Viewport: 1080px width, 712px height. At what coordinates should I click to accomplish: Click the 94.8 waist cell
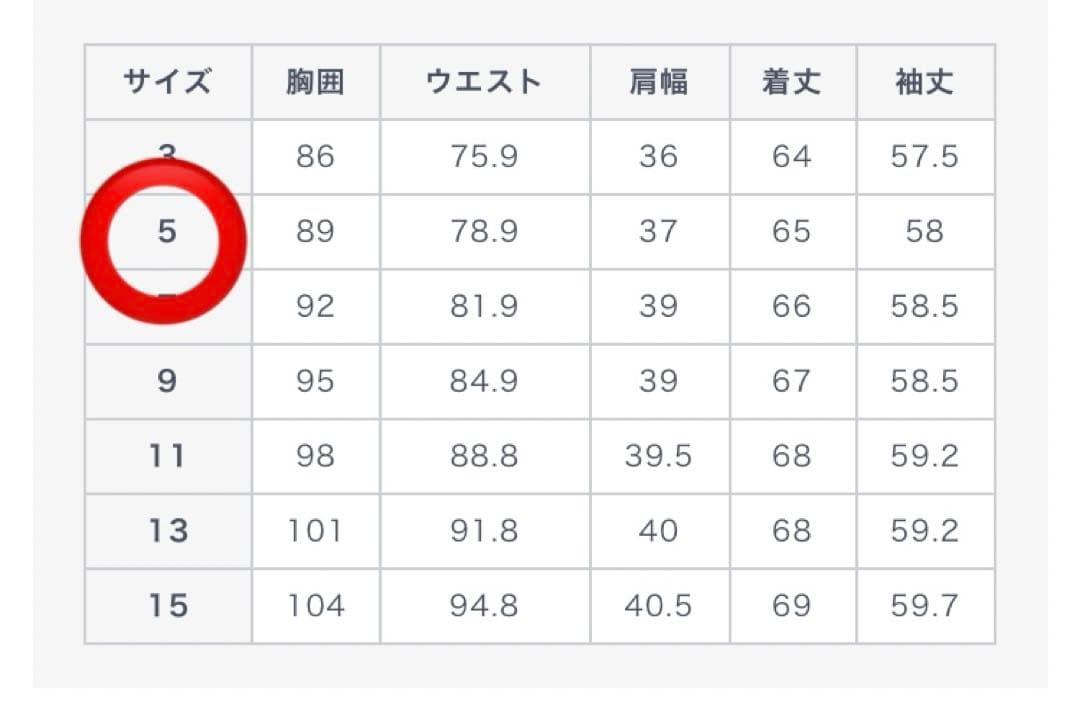(x=484, y=606)
